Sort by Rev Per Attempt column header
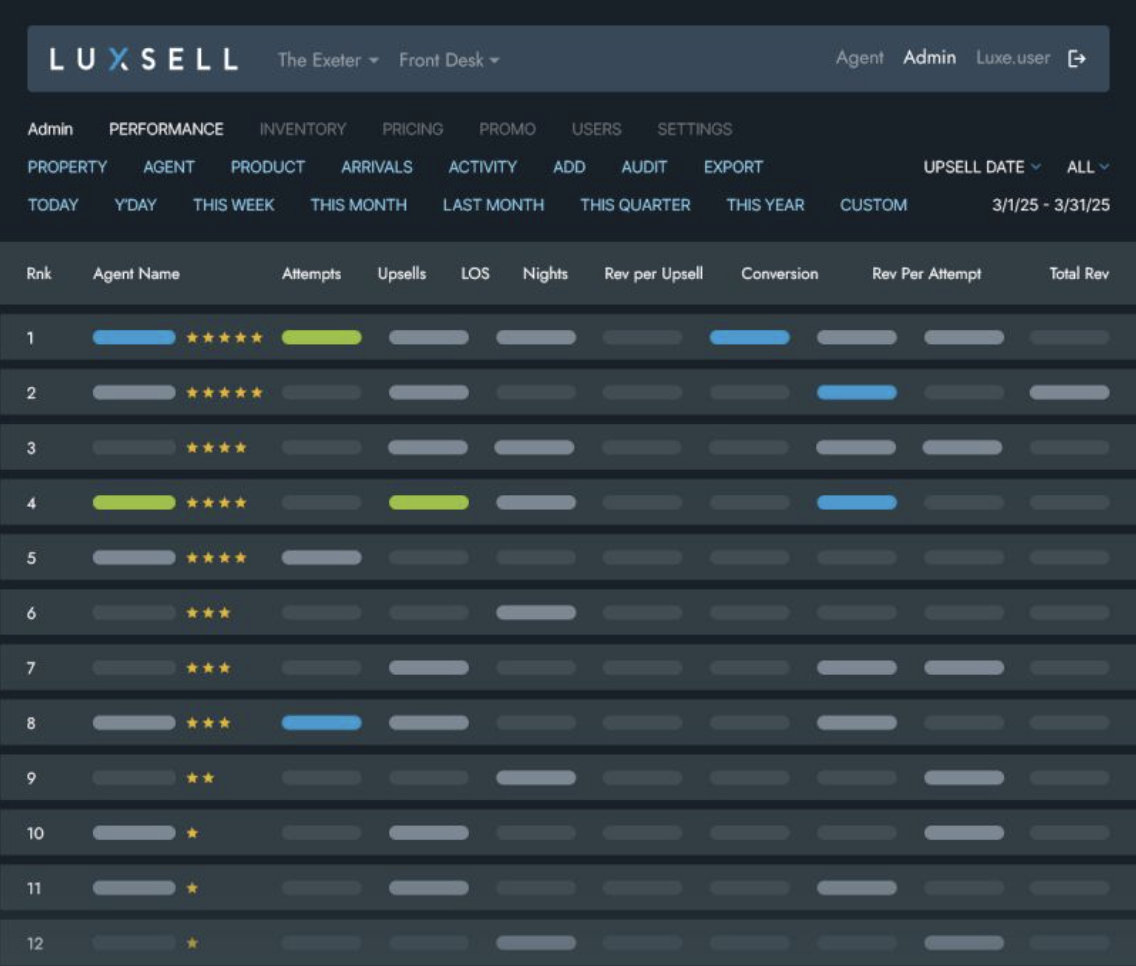1136x966 pixels. pos(927,274)
